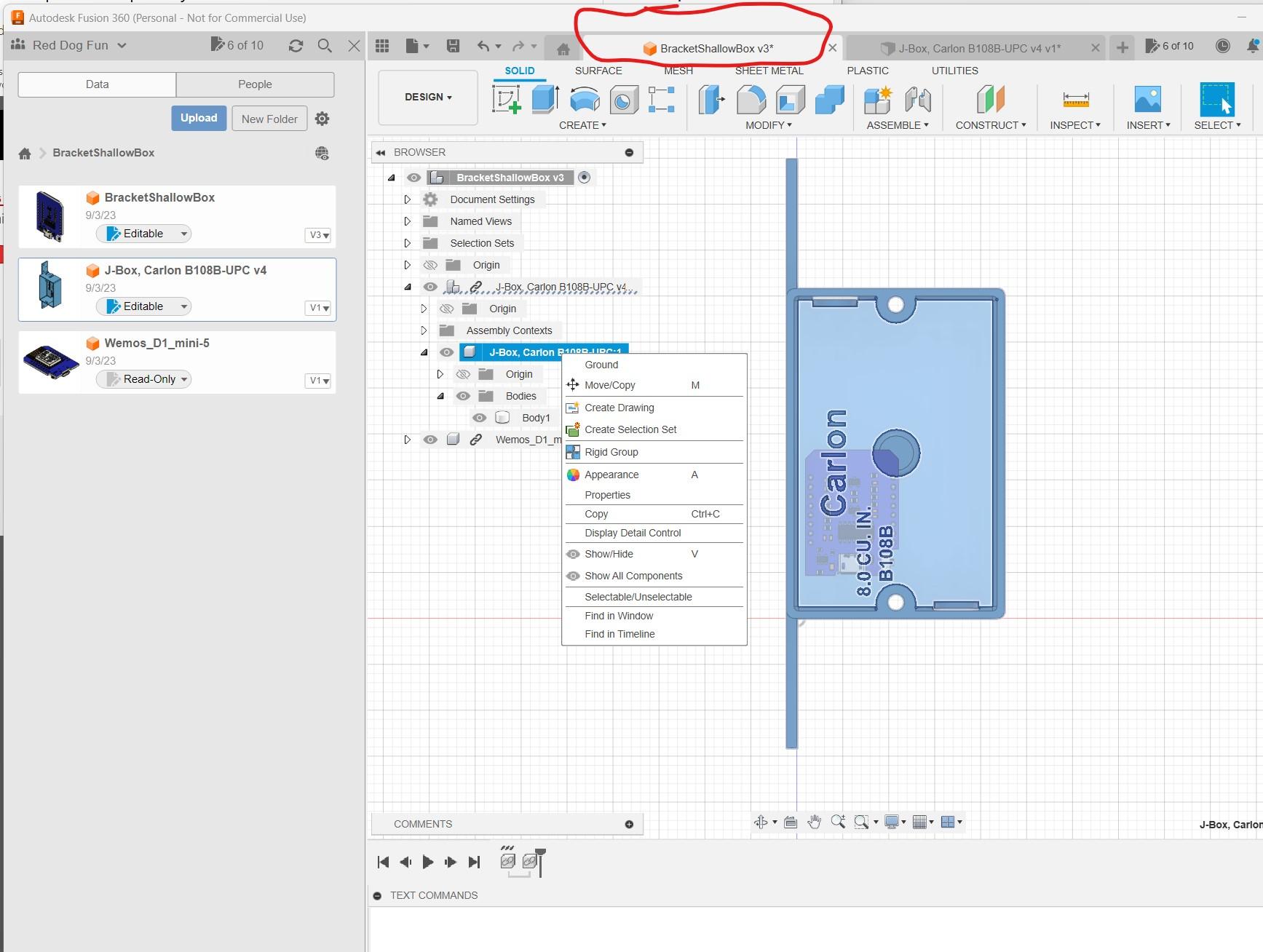The height and width of the screenshot is (952, 1263).
Task: Go to the Home tab icon
Action: click(563, 49)
